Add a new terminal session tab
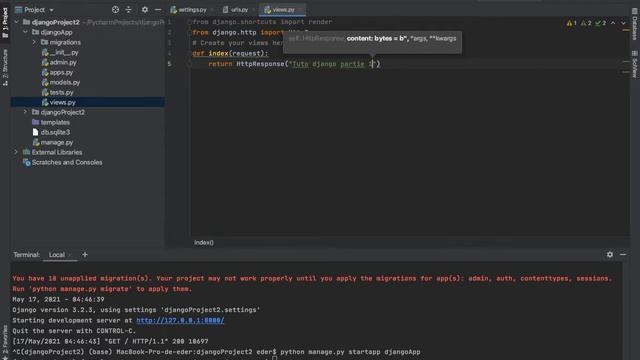Screen dimensions: 640x360 pos(85,254)
